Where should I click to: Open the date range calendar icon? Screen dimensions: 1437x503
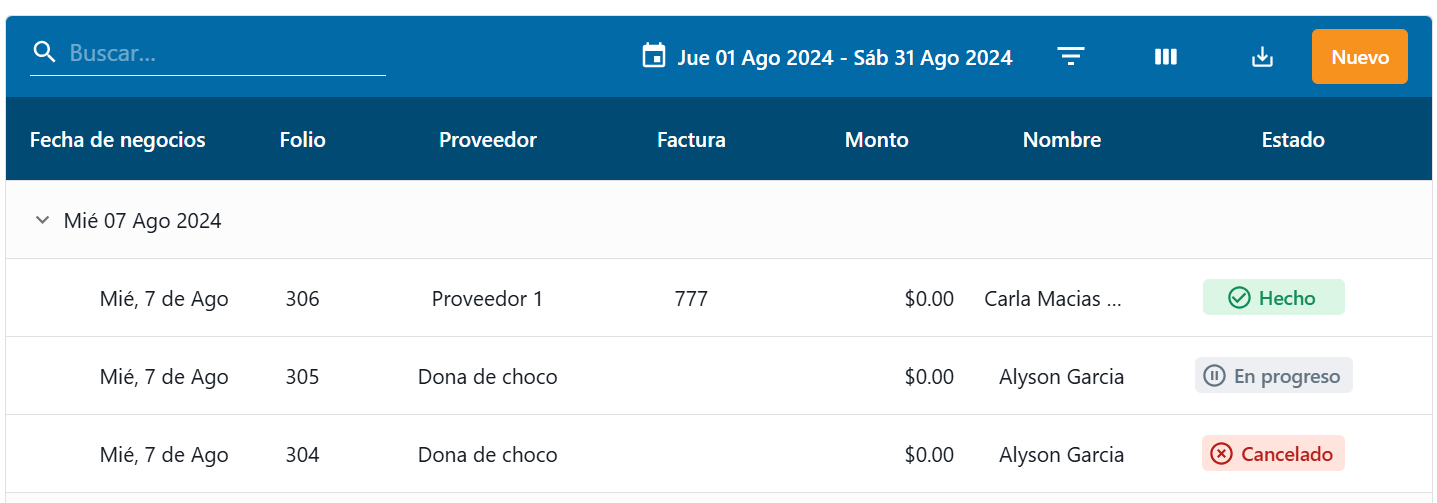coord(653,56)
